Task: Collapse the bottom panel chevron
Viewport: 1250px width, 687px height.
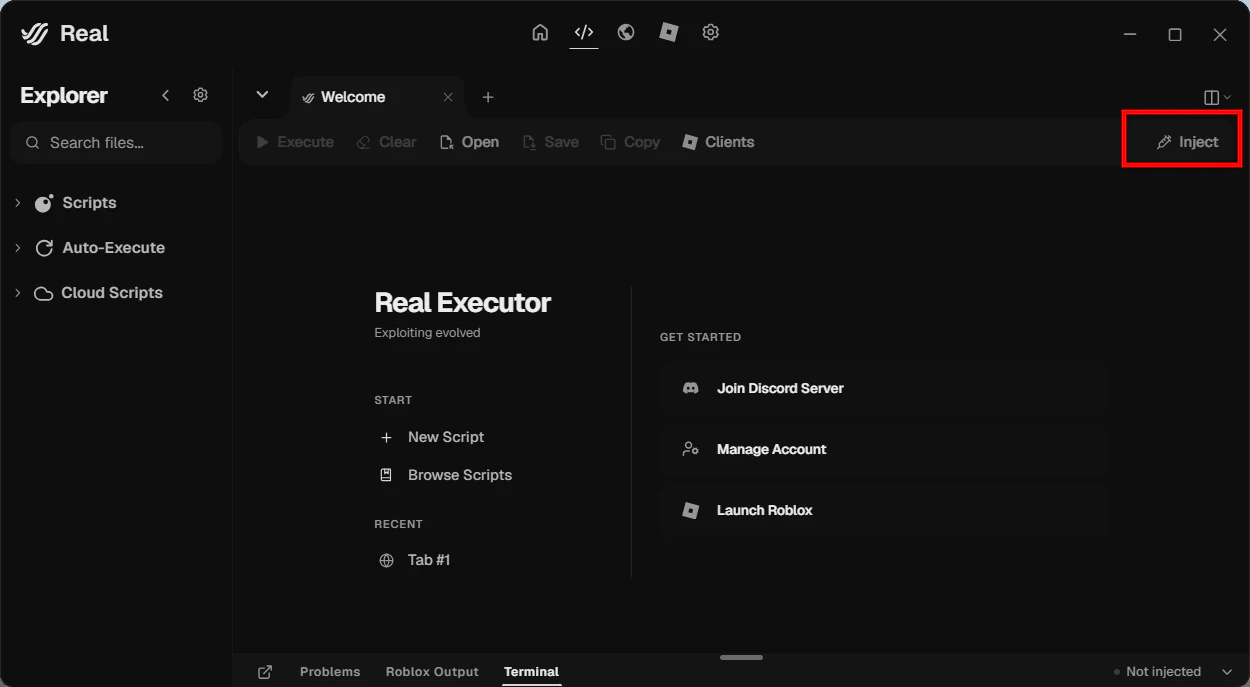Action: 1227,672
